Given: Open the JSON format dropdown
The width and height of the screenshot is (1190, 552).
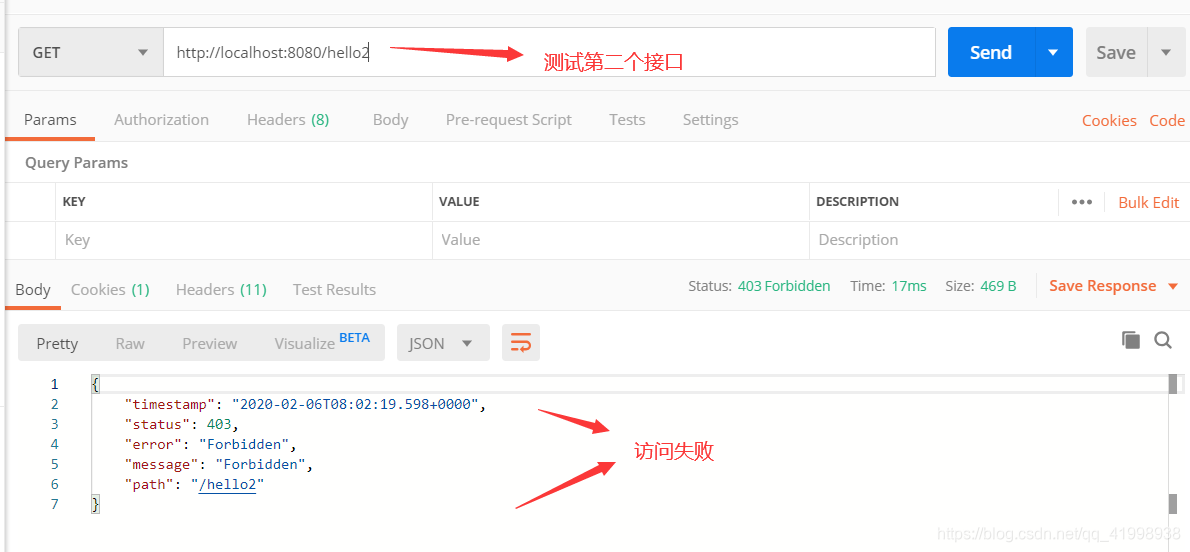Looking at the screenshot, I should click(x=443, y=342).
